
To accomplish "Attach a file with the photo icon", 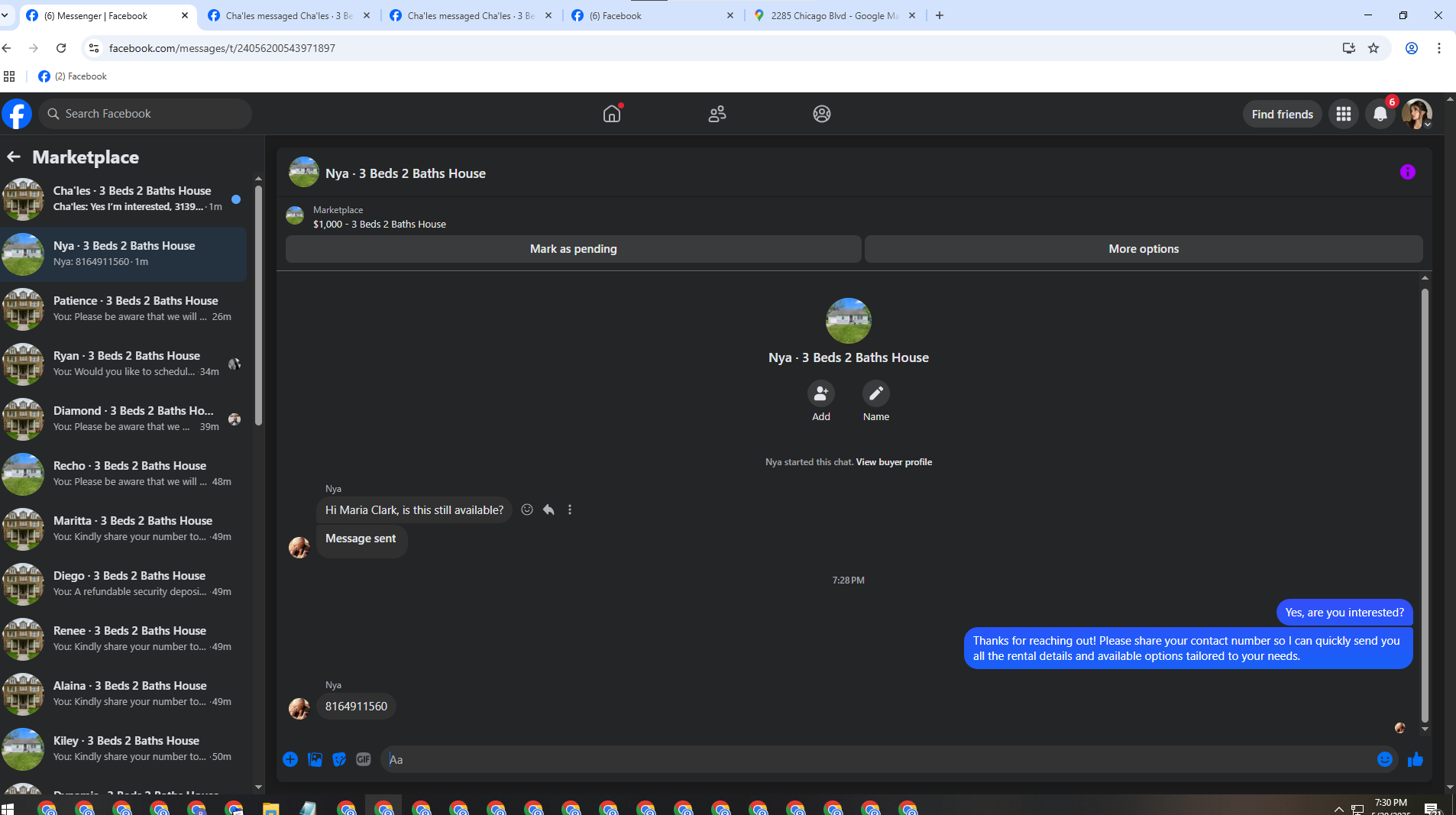I will pyautogui.click(x=315, y=759).
